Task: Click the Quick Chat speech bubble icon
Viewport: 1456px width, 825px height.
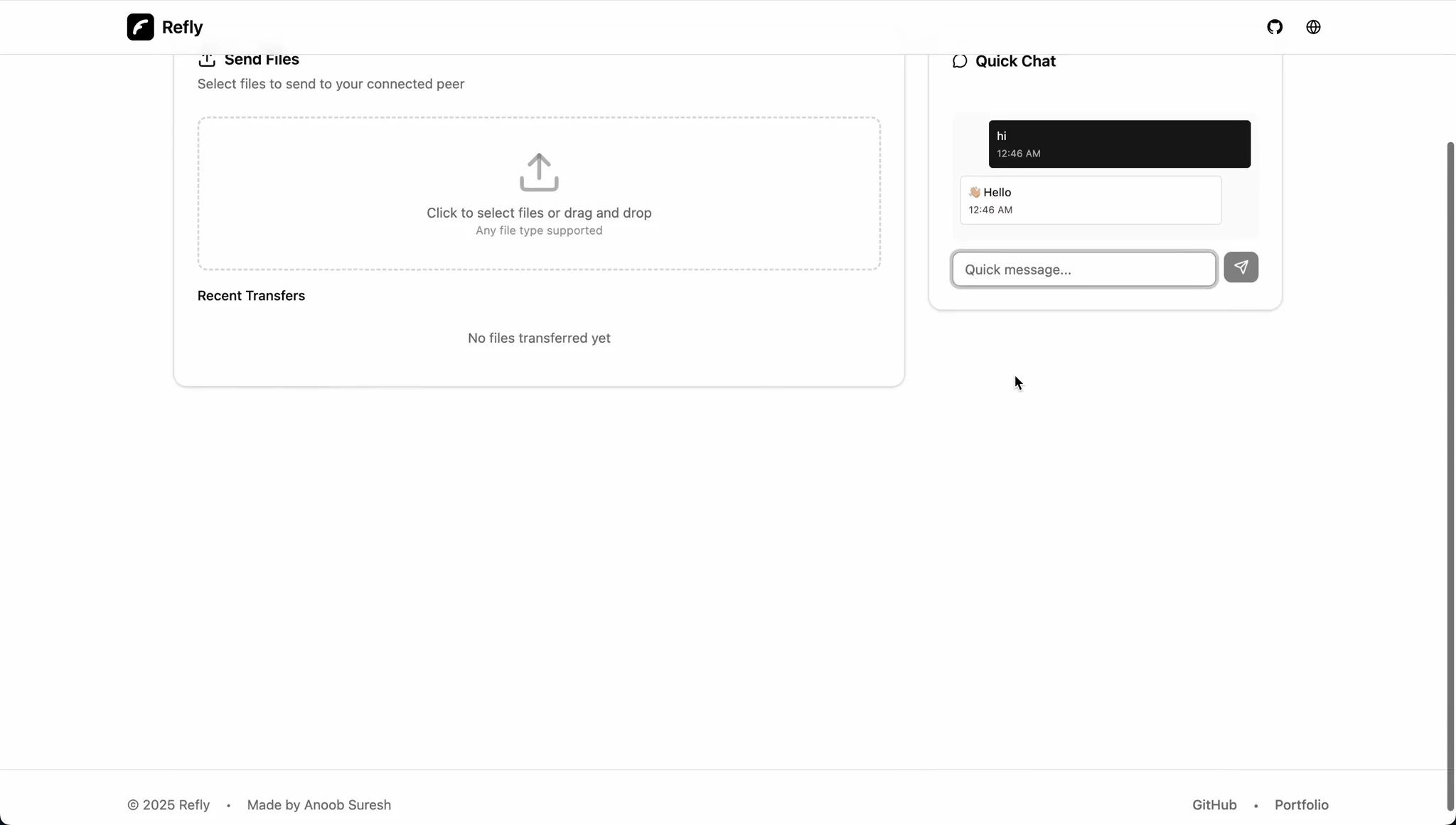Action: (959, 60)
